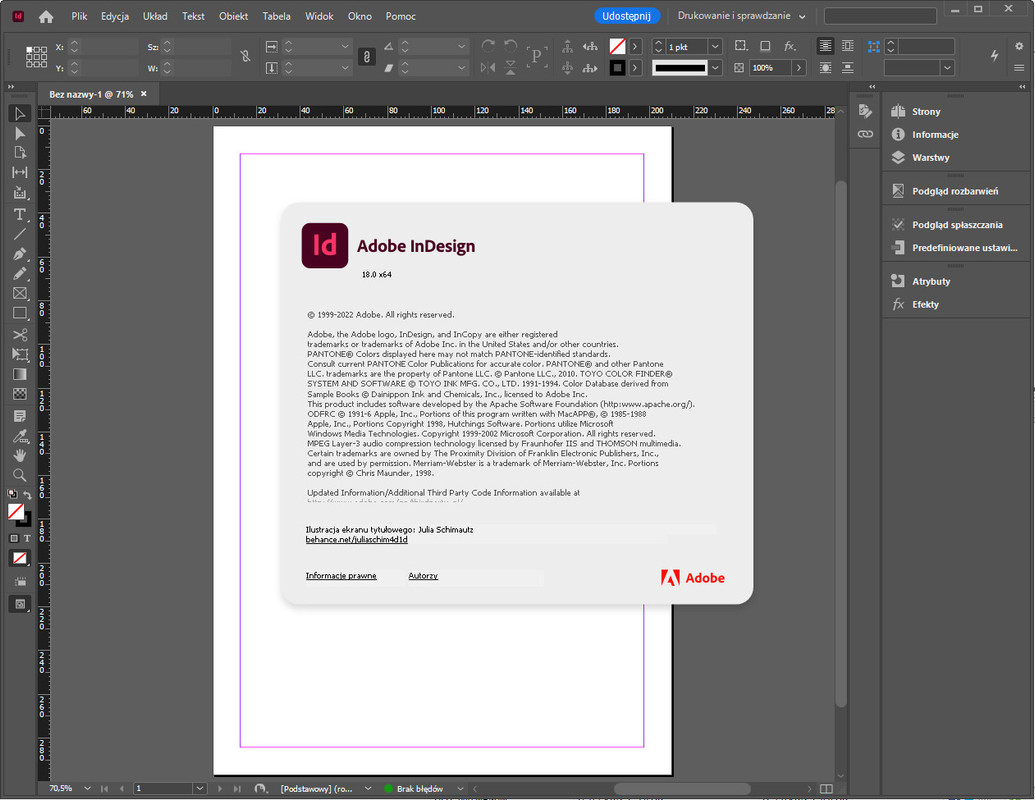The image size is (1035, 800).
Task: Switch to Bez nazwy-1 document tab
Action: point(91,94)
